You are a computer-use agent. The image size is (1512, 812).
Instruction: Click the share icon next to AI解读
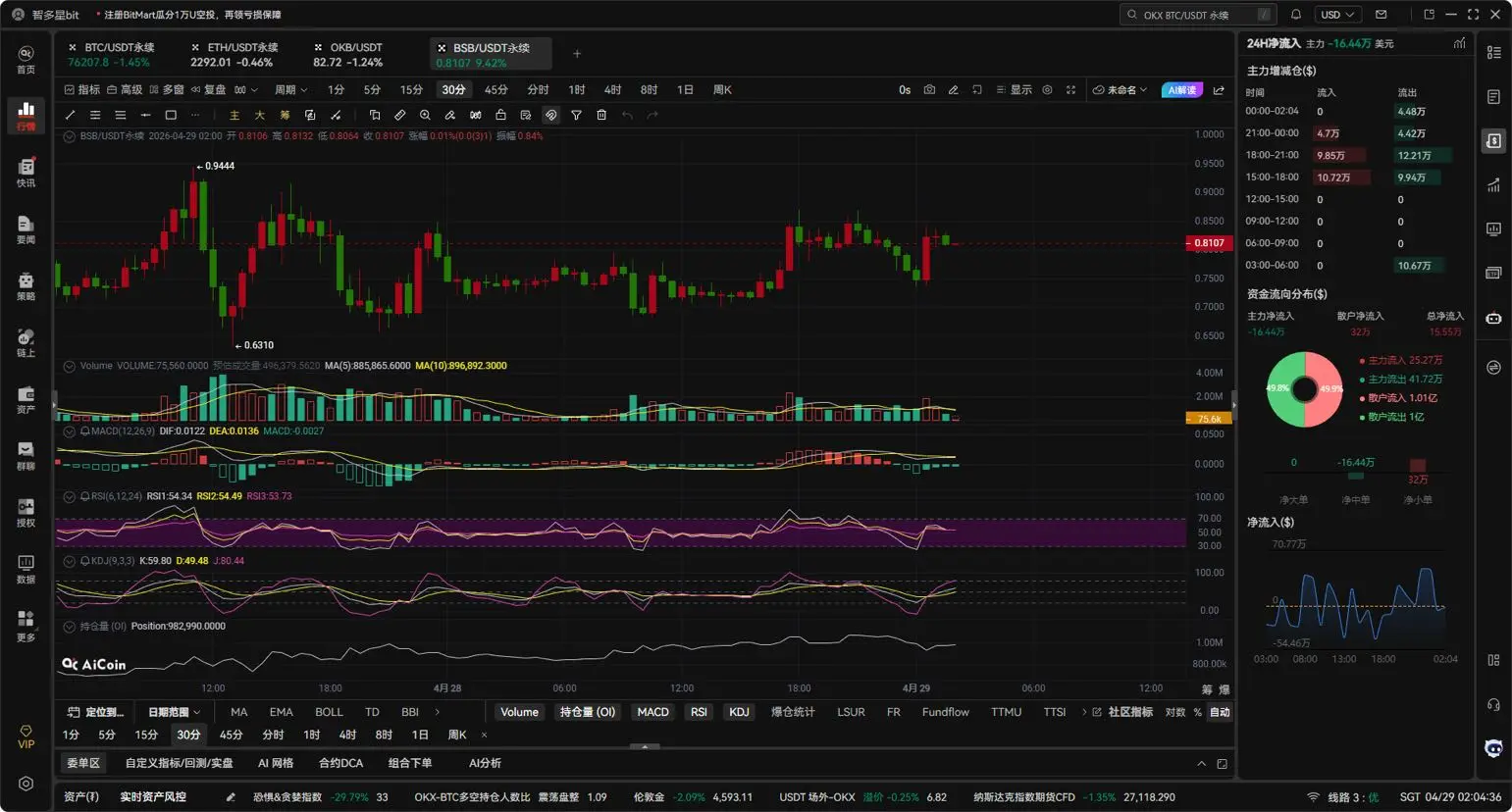tap(1219, 90)
